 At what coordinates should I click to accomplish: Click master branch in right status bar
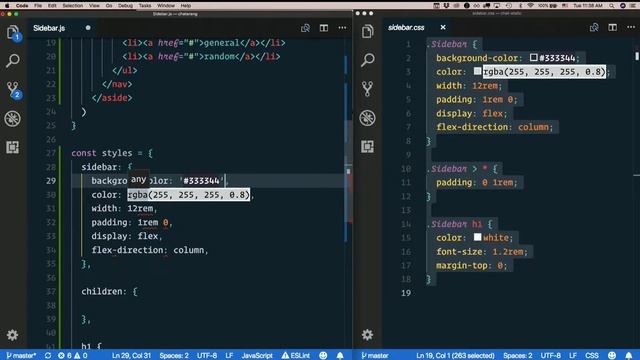coord(375,356)
